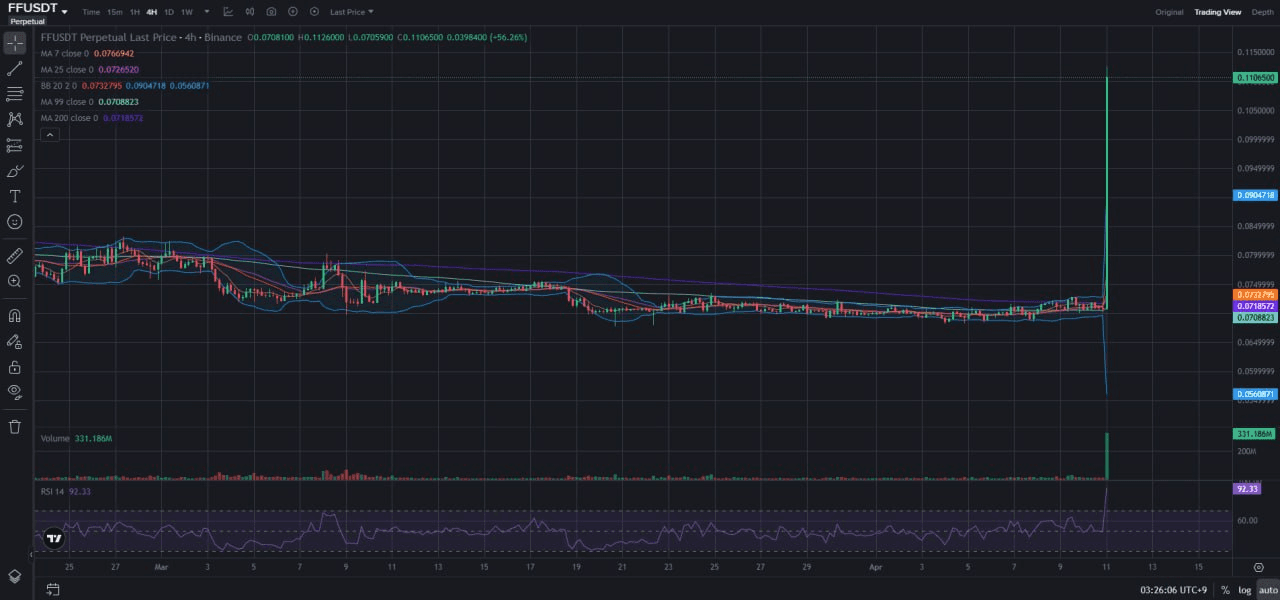Select the trend line drawing tool
The image size is (1280, 600).
15,68
